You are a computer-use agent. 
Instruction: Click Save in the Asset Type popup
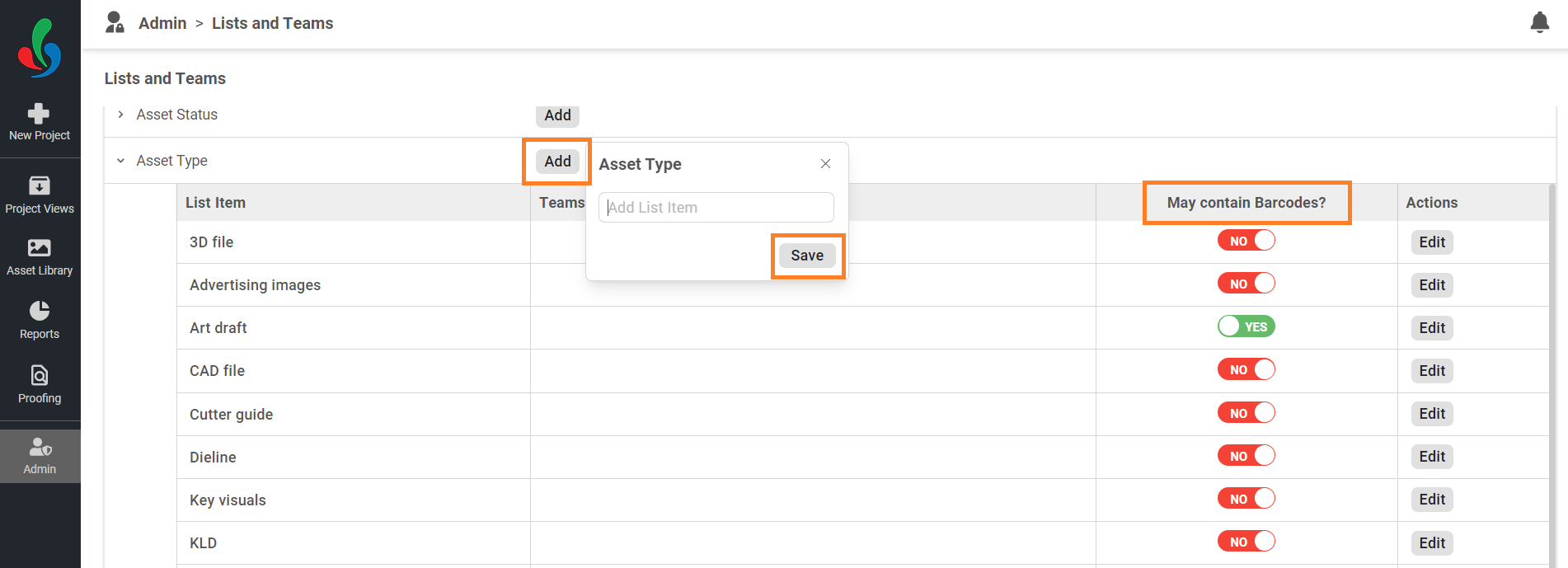point(807,256)
